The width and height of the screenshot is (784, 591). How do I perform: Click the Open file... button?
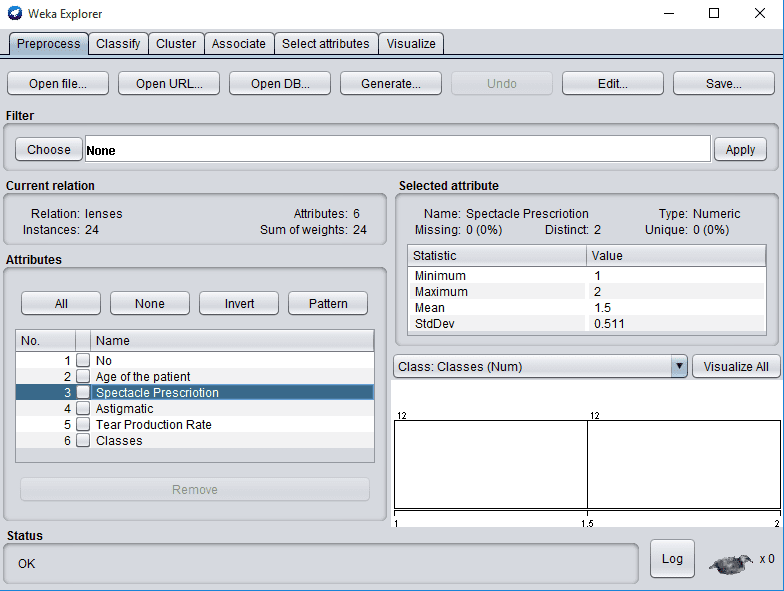58,84
